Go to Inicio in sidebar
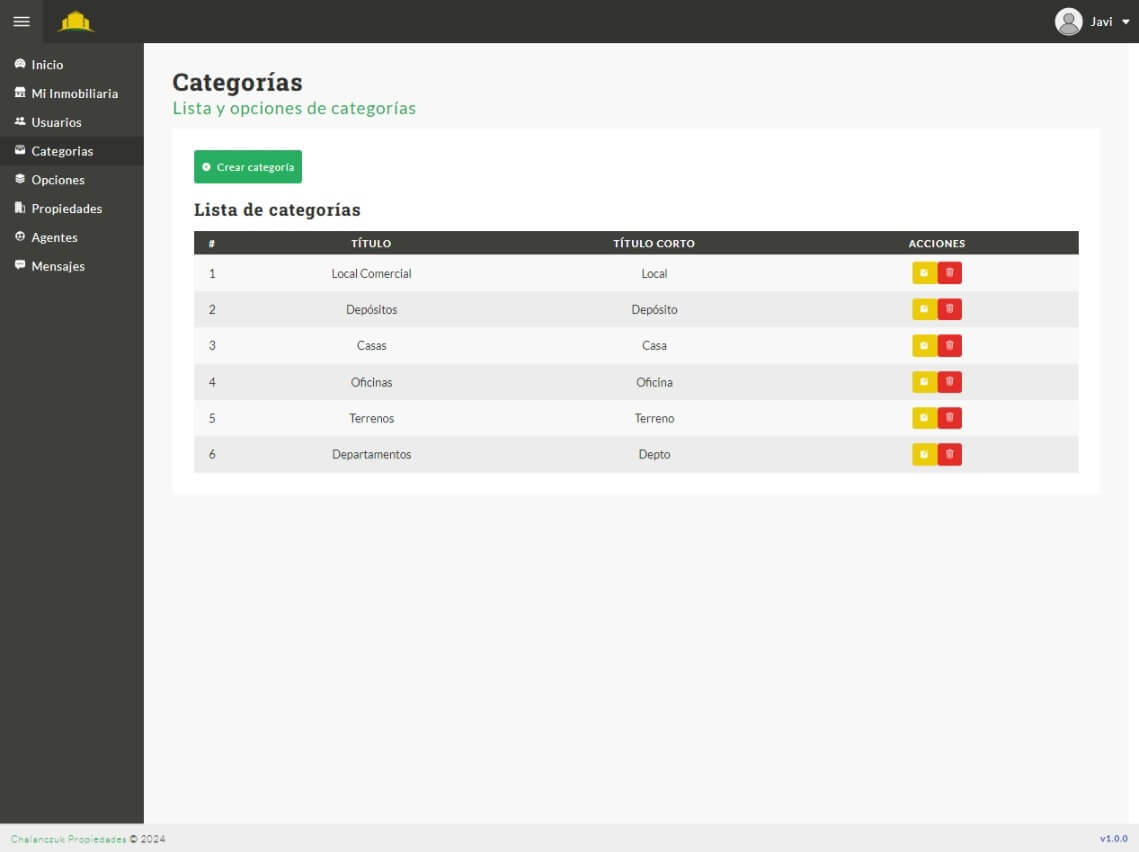The image size is (1139, 852). point(47,65)
